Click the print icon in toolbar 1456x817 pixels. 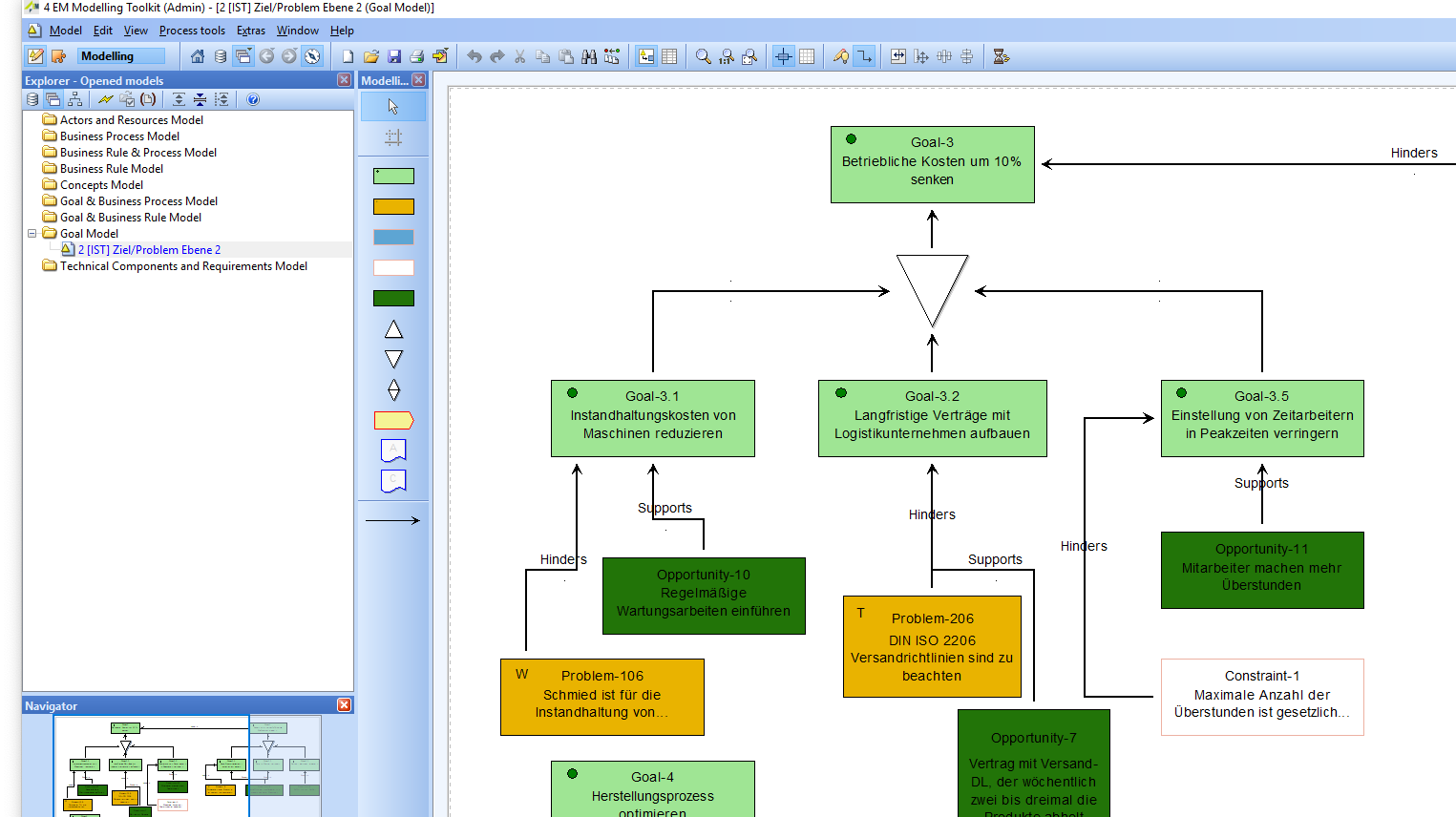[x=417, y=56]
